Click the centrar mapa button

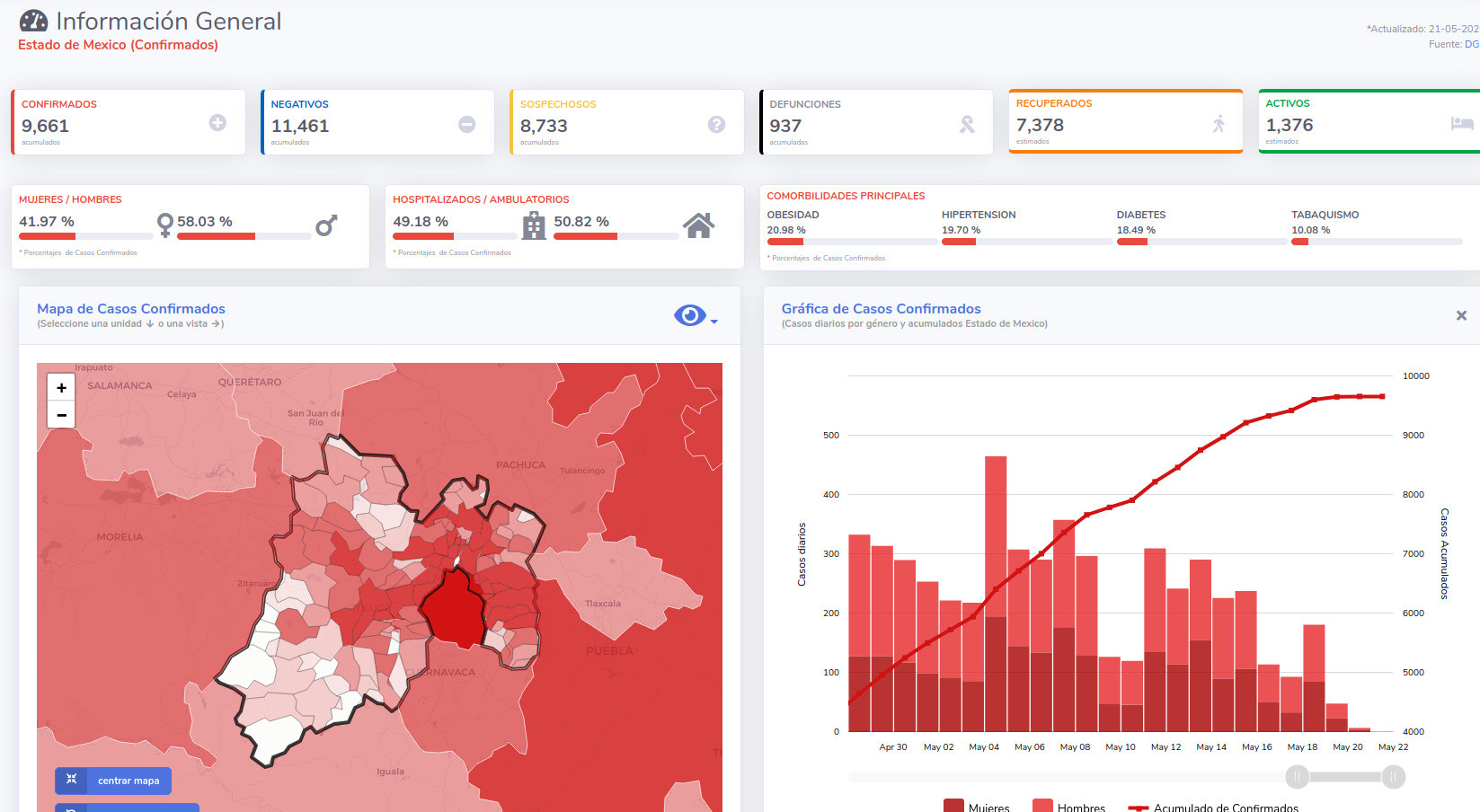[x=113, y=781]
